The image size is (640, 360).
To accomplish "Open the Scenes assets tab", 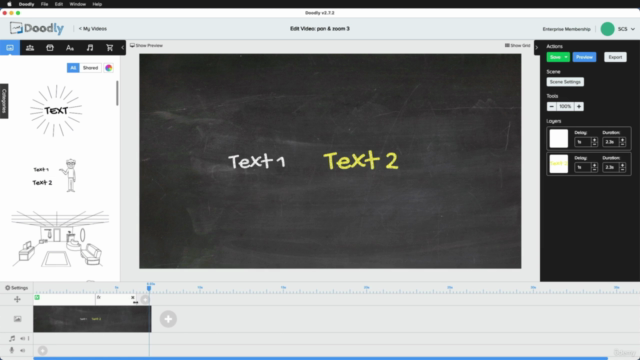I will coord(10,48).
